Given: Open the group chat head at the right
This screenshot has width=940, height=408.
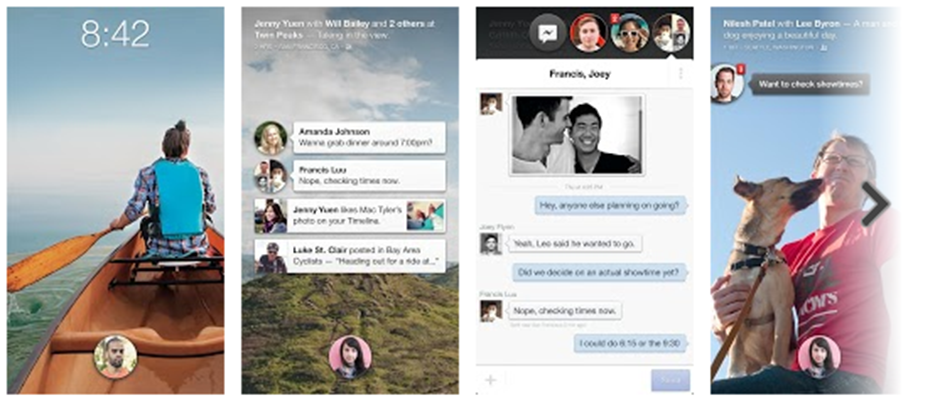Looking at the screenshot, I should coord(671,33).
